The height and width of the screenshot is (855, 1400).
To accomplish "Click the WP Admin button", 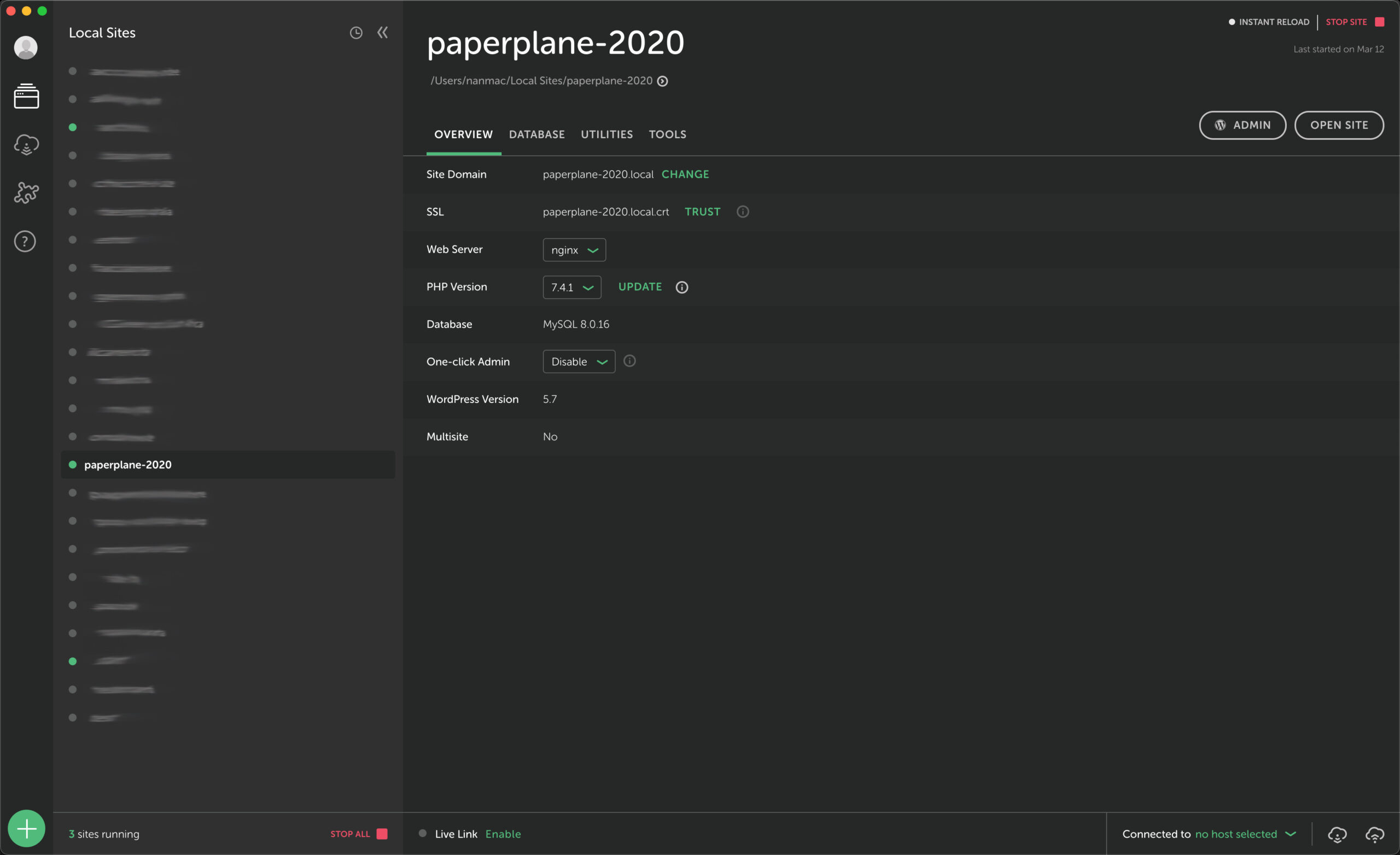I will coord(1242,125).
